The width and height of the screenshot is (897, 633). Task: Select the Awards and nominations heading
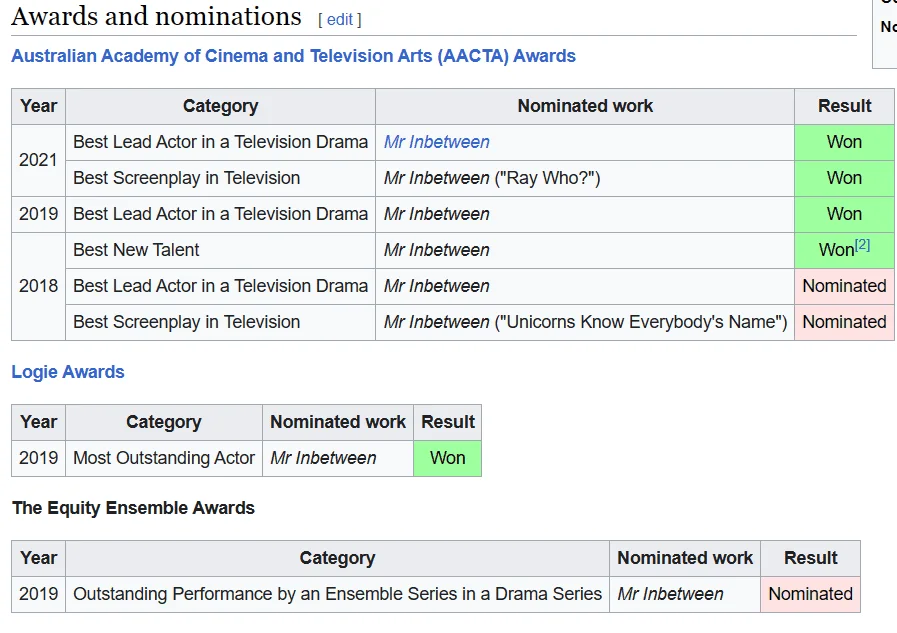click(156, 16)
